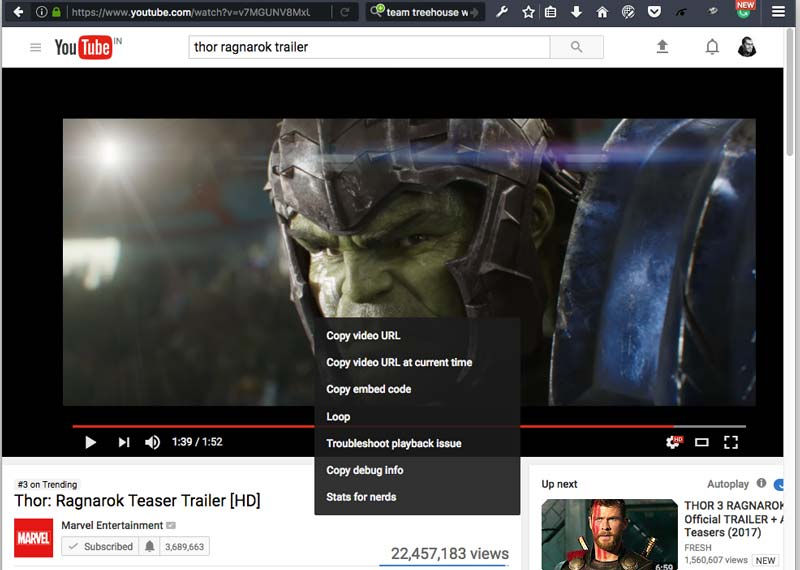
Task: Enter full screen mode
Action: pos(731,442)
